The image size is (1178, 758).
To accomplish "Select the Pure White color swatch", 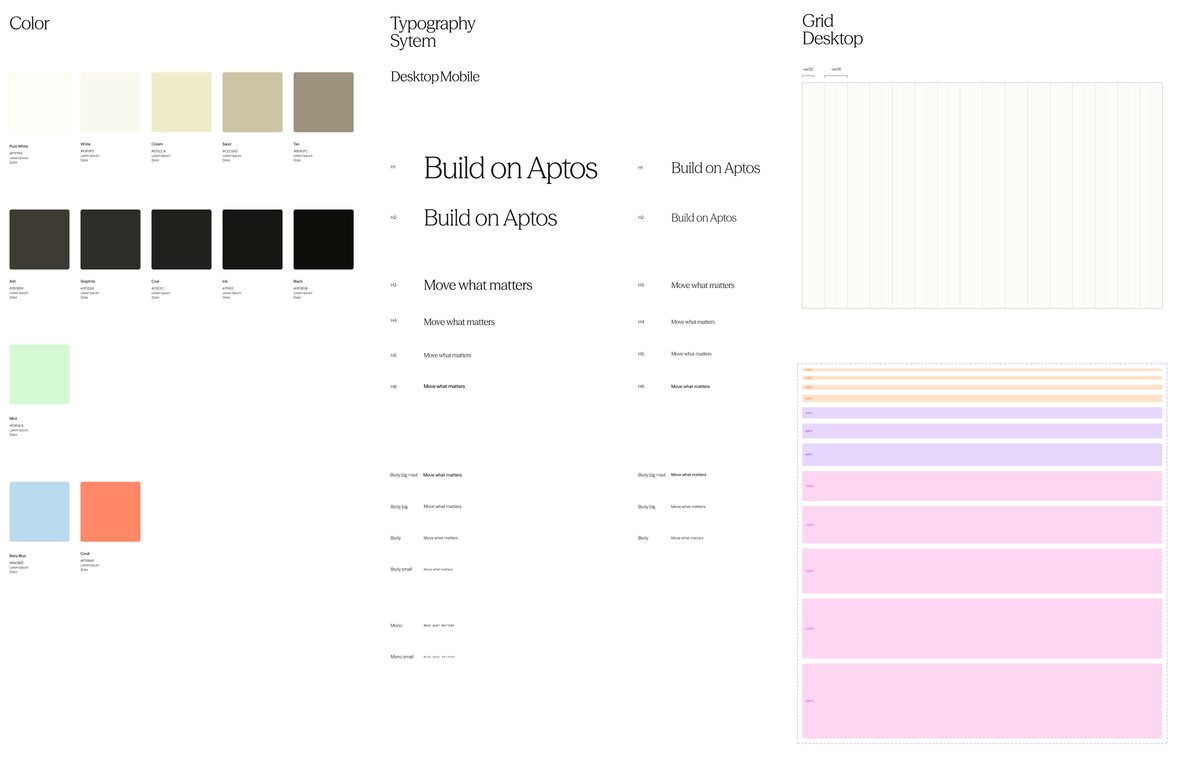I will pos(39,101).
